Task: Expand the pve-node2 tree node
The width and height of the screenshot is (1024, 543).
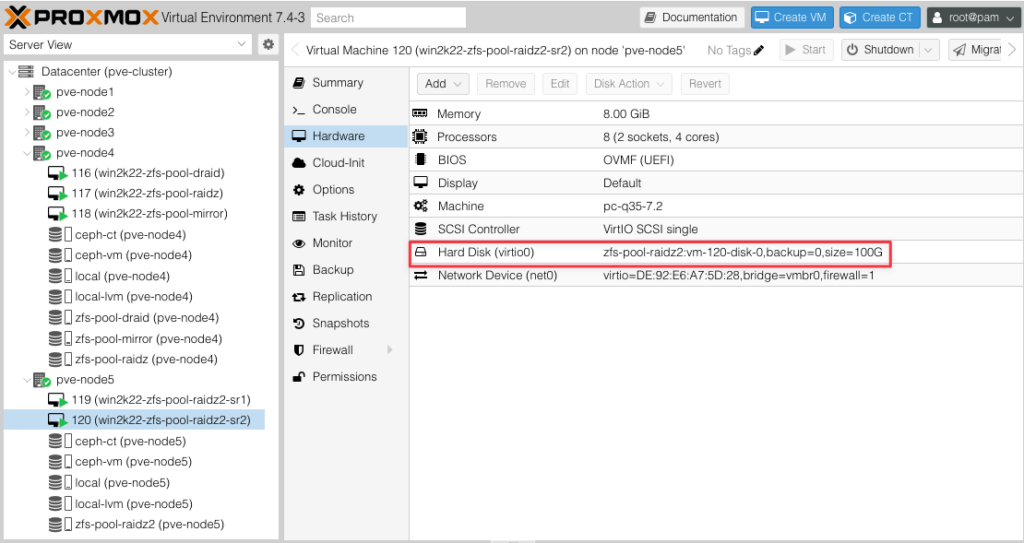Action: click(x=27, y=112)
